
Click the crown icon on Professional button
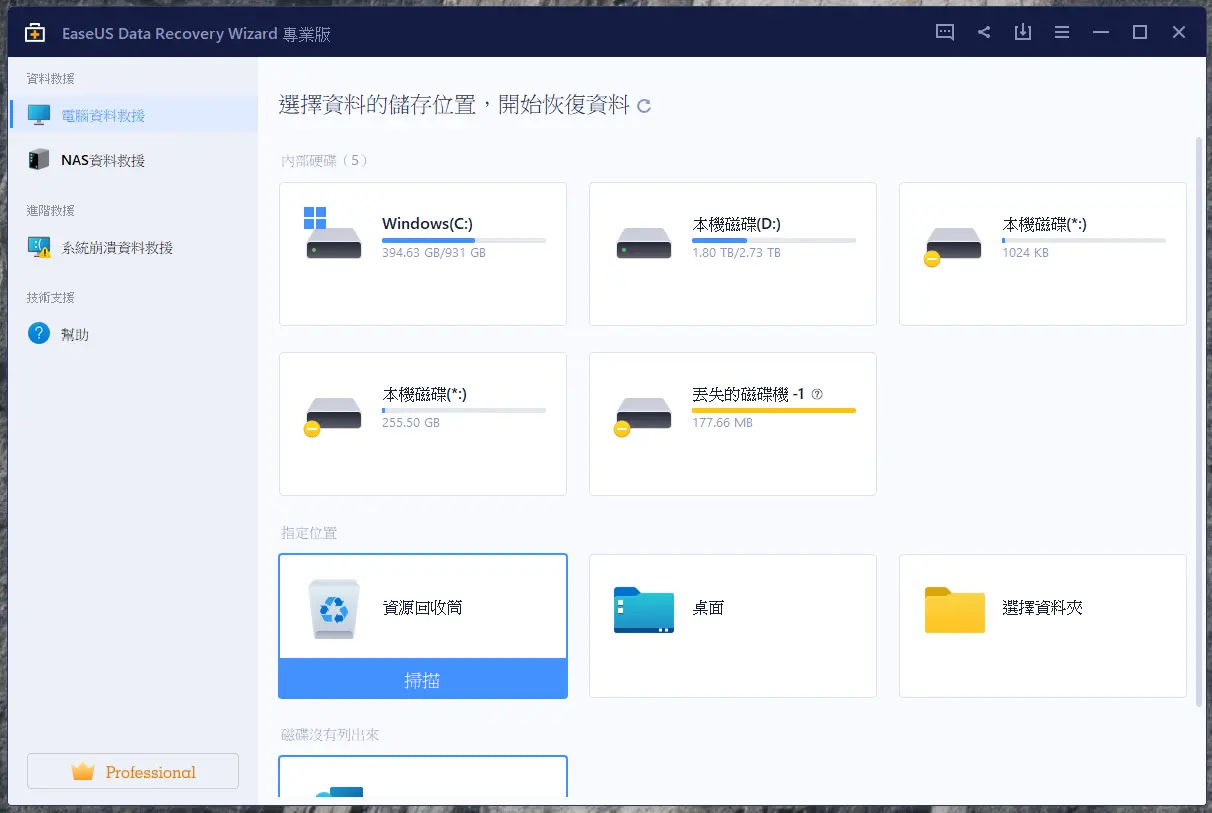pyautogui.click(x=83, y=771)
